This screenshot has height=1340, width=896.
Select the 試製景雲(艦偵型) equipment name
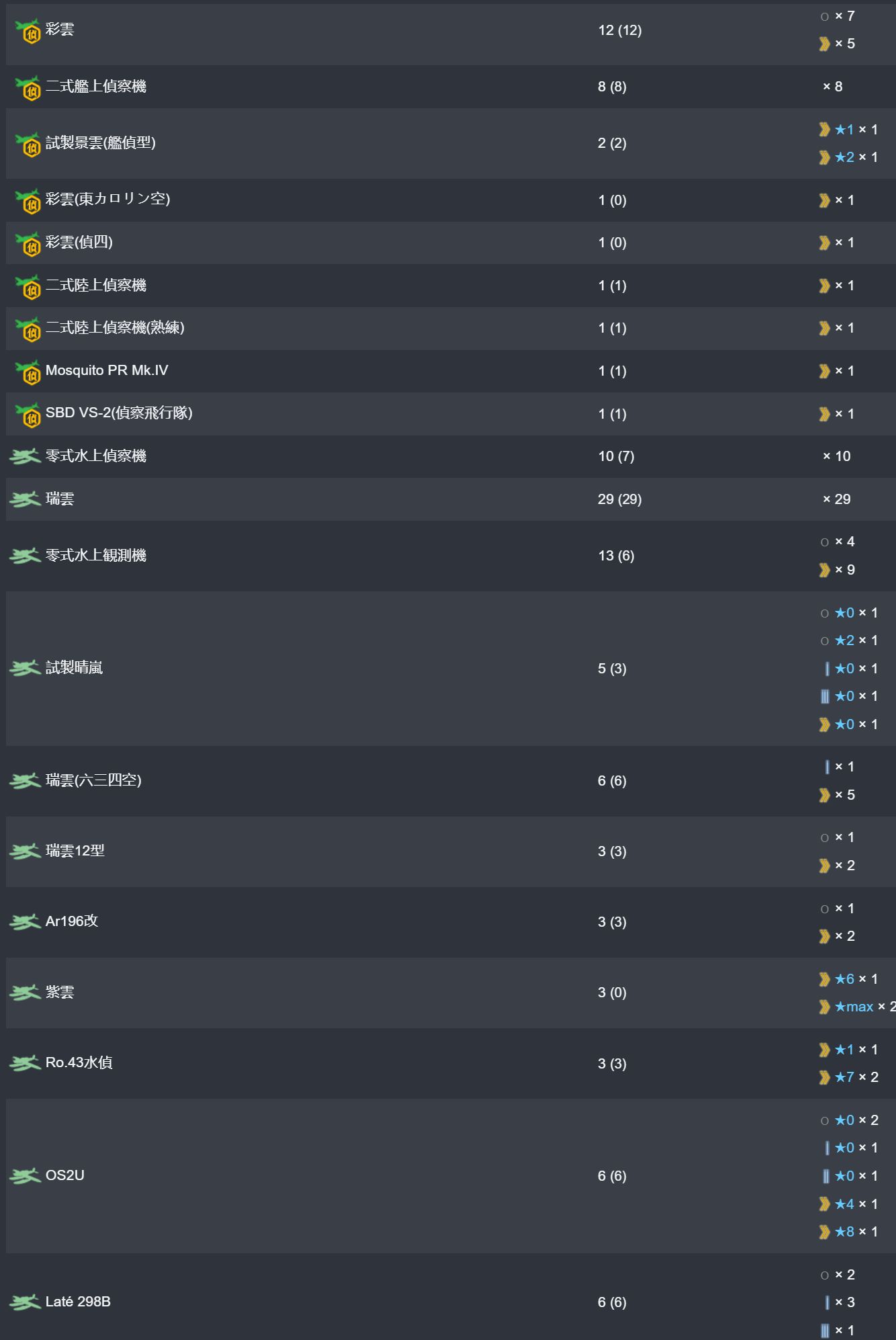tap(101, 142)
